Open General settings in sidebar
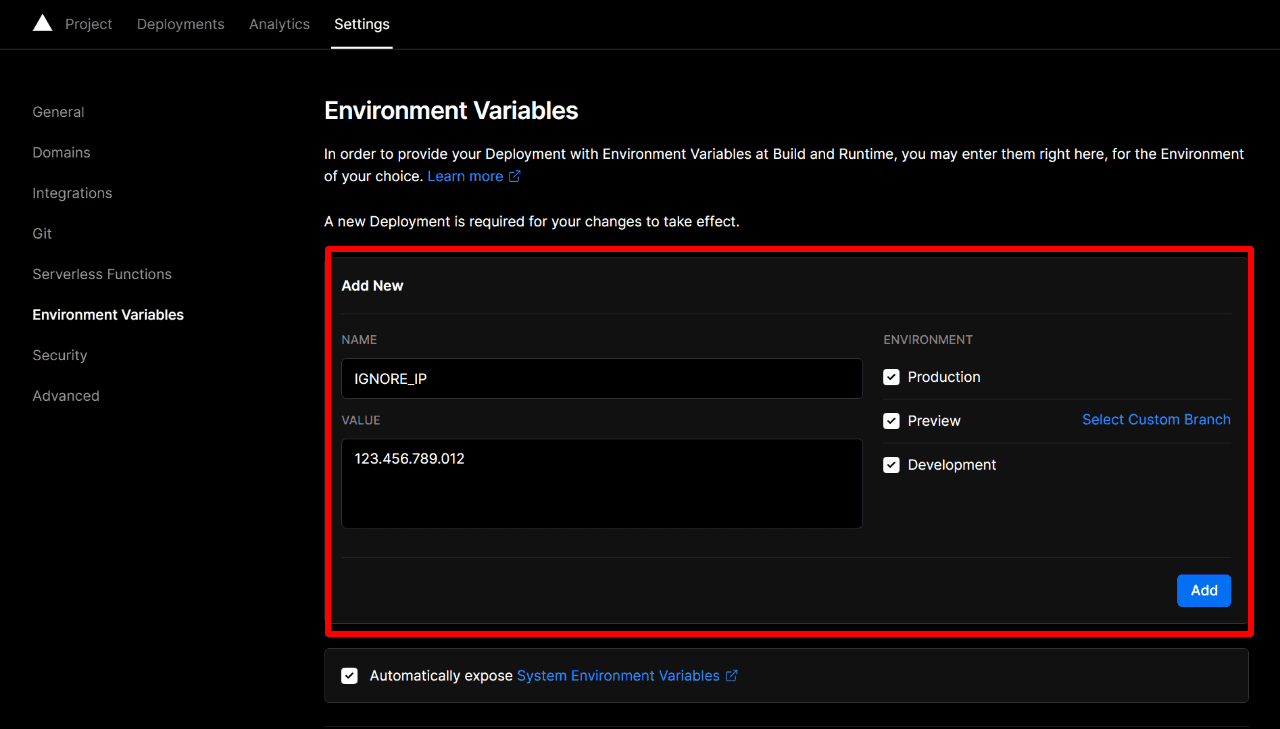This screenshot has width=1280, height=729. click(58, 112)
